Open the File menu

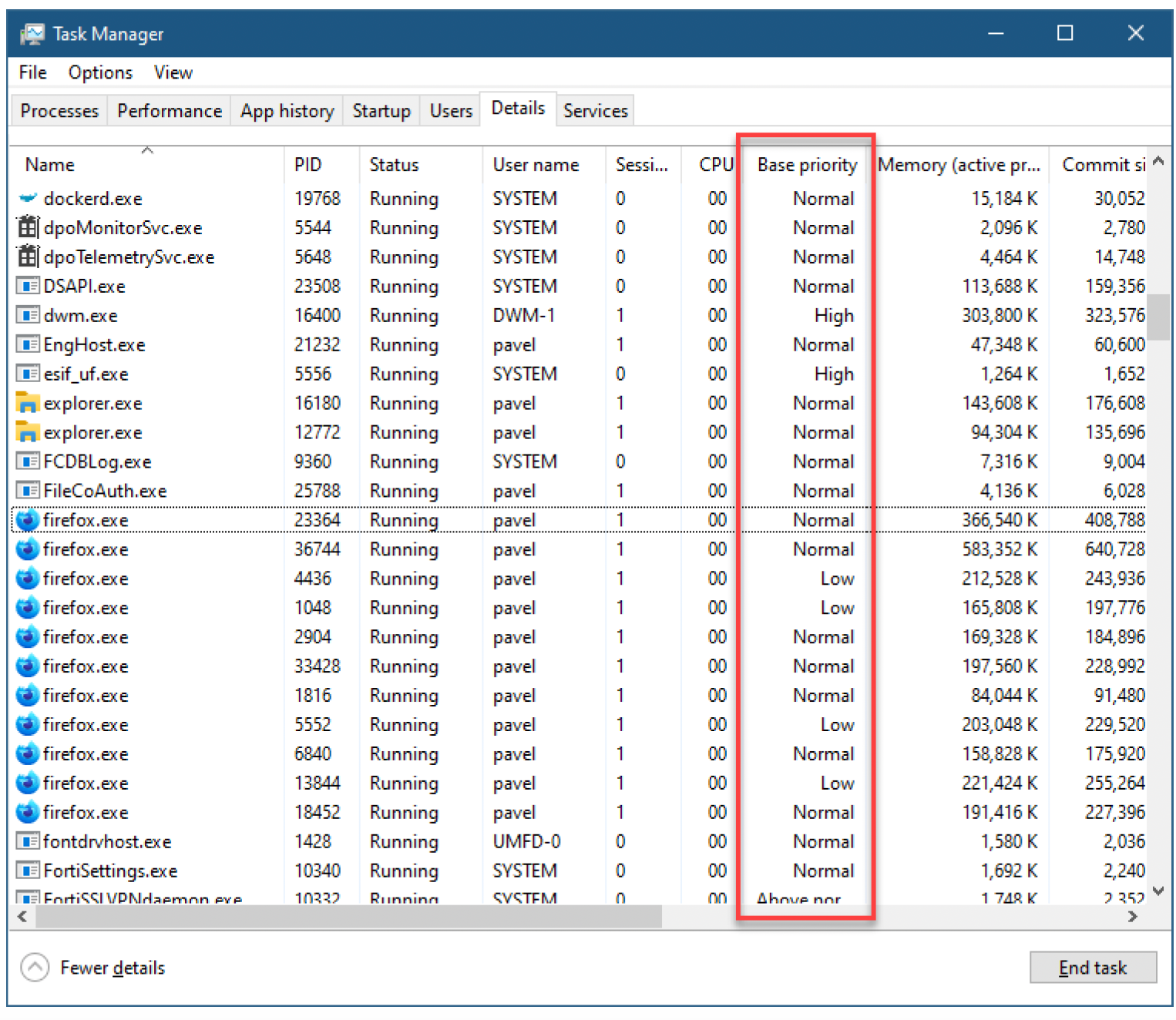click(33, 72)
